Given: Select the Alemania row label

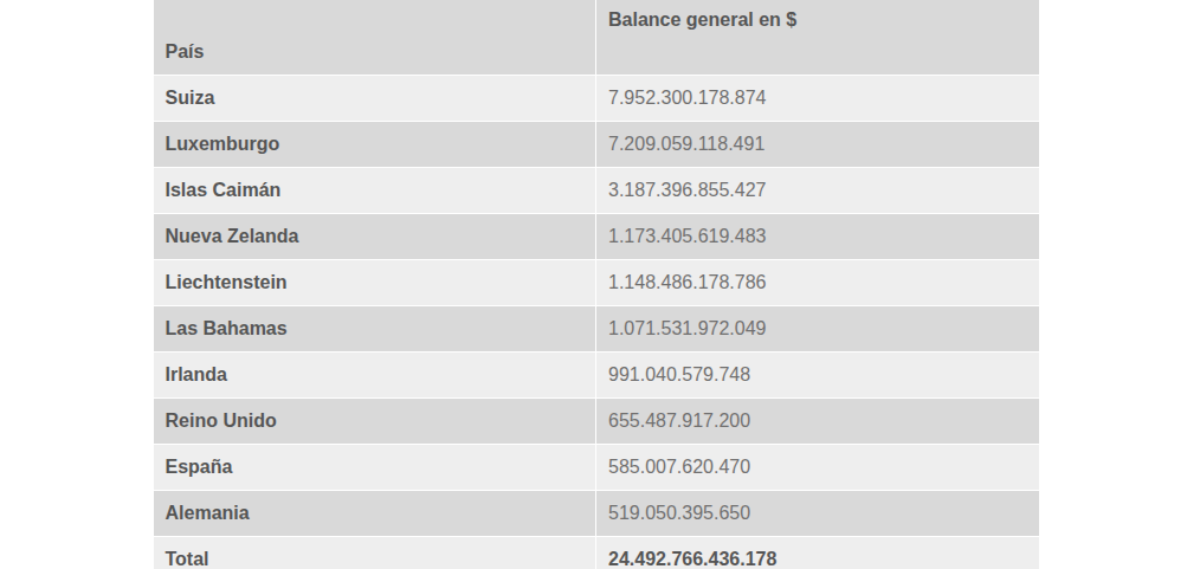Looking at the screenshot, I should pos(207,512).
